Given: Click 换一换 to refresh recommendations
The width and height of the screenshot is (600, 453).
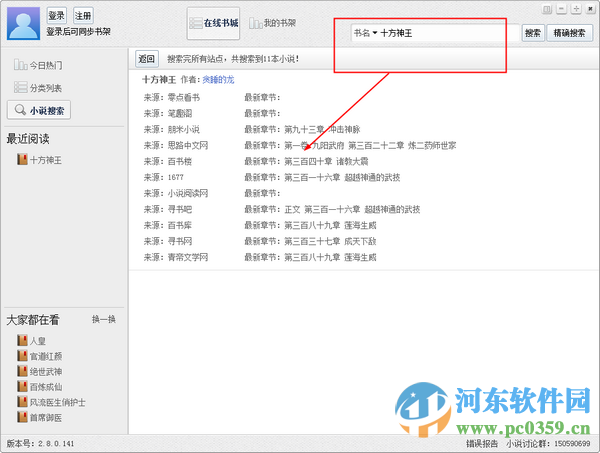Looking at the screenshot, I should 104,319.
